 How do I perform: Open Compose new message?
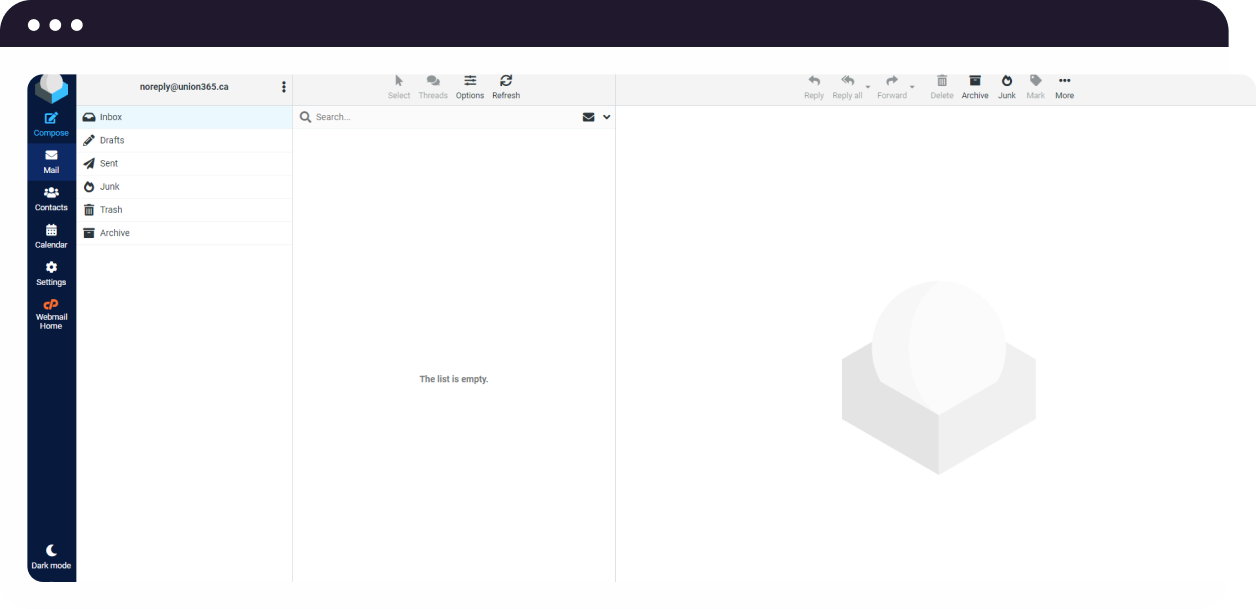[x=51, y=124]
